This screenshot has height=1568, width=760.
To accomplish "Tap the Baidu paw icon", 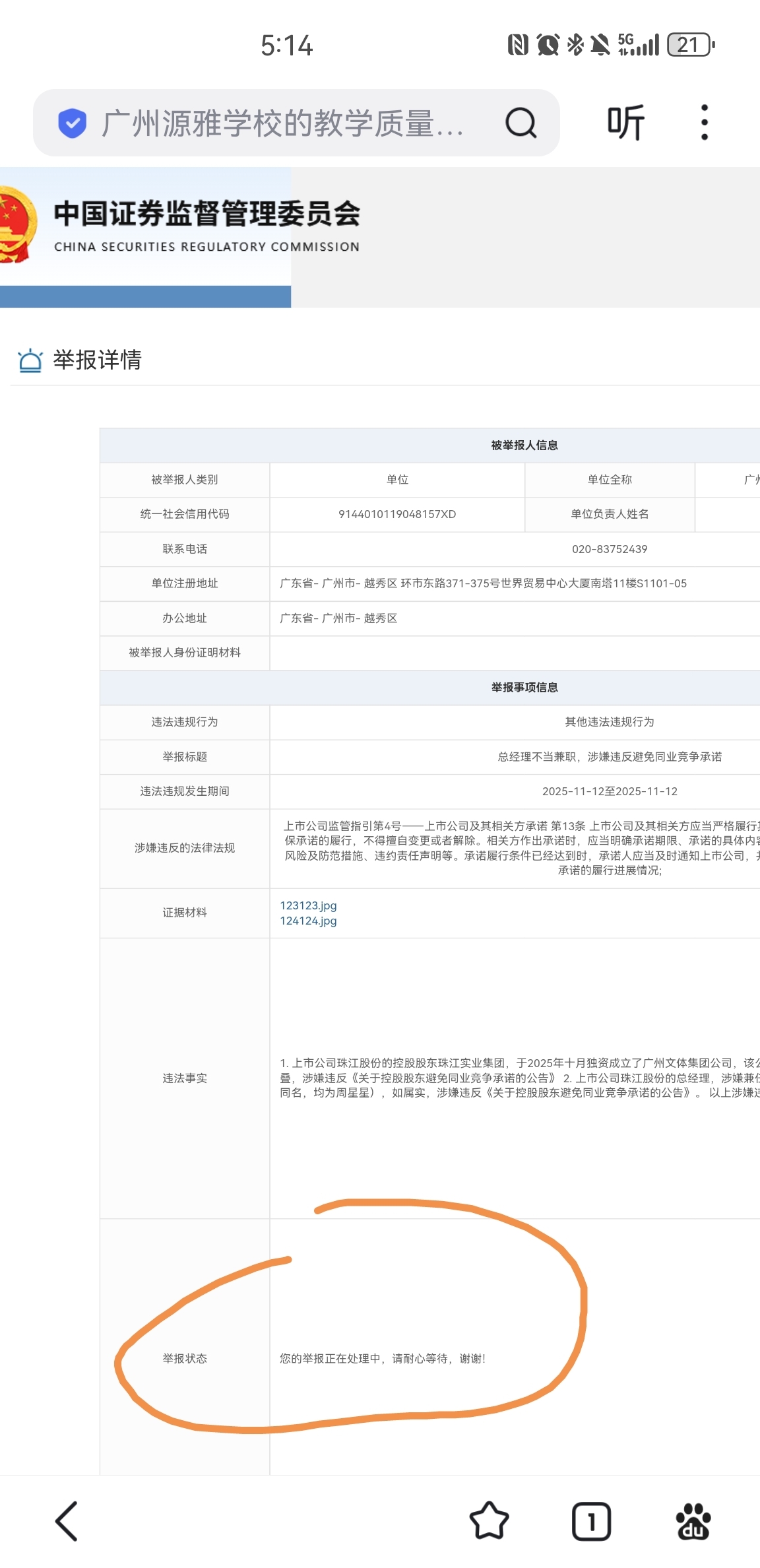I will [693, 1521].
